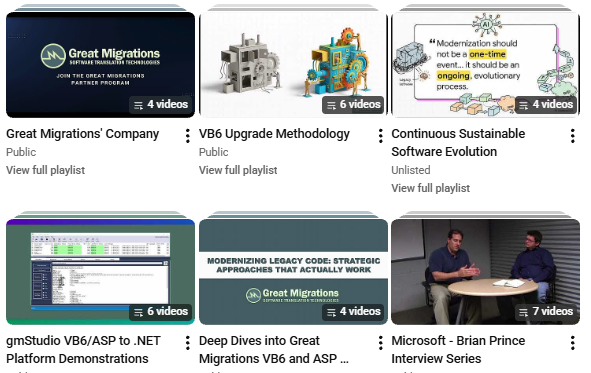Click the VB6 Upgrade Methodology title
The height and width of the screenshot is (373, 591).
[x=274, y=134]
